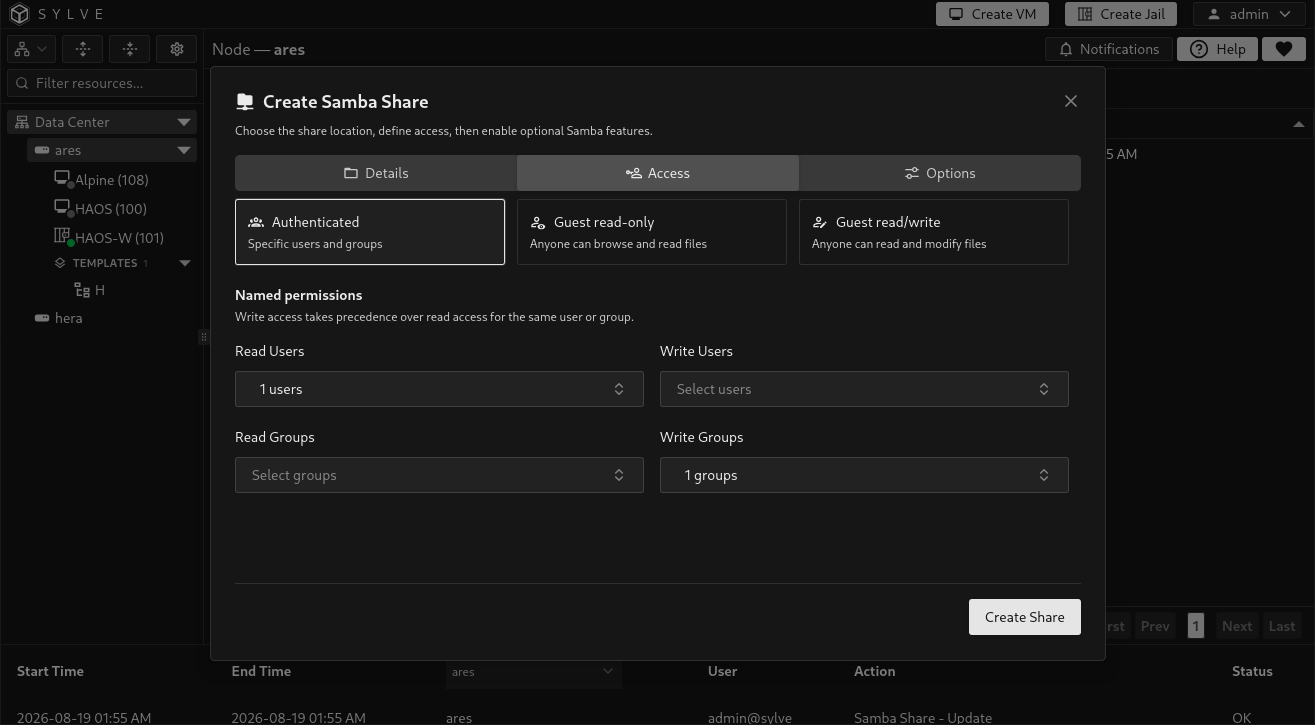Click the heart sponsor icon button
This screenshot has width=1315, height=725.
click(x=1284, y=49)
